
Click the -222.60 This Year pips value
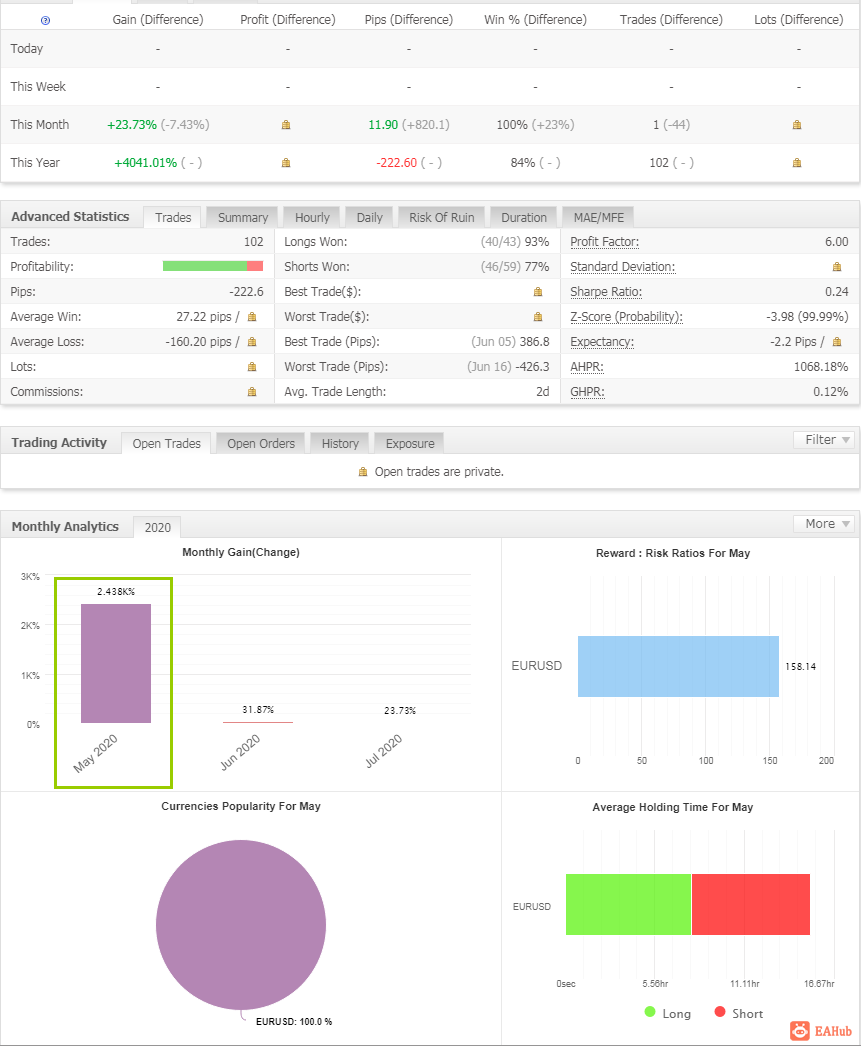click(x=396, y=163)
